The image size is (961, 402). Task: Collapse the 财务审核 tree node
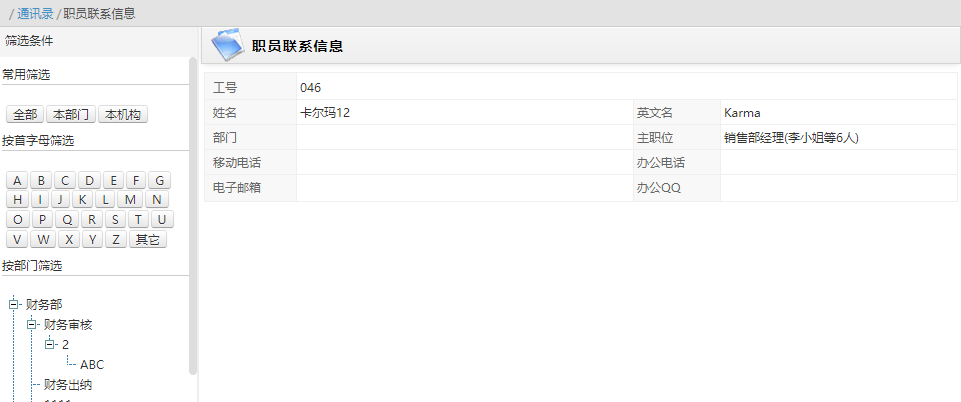[31, 324]
